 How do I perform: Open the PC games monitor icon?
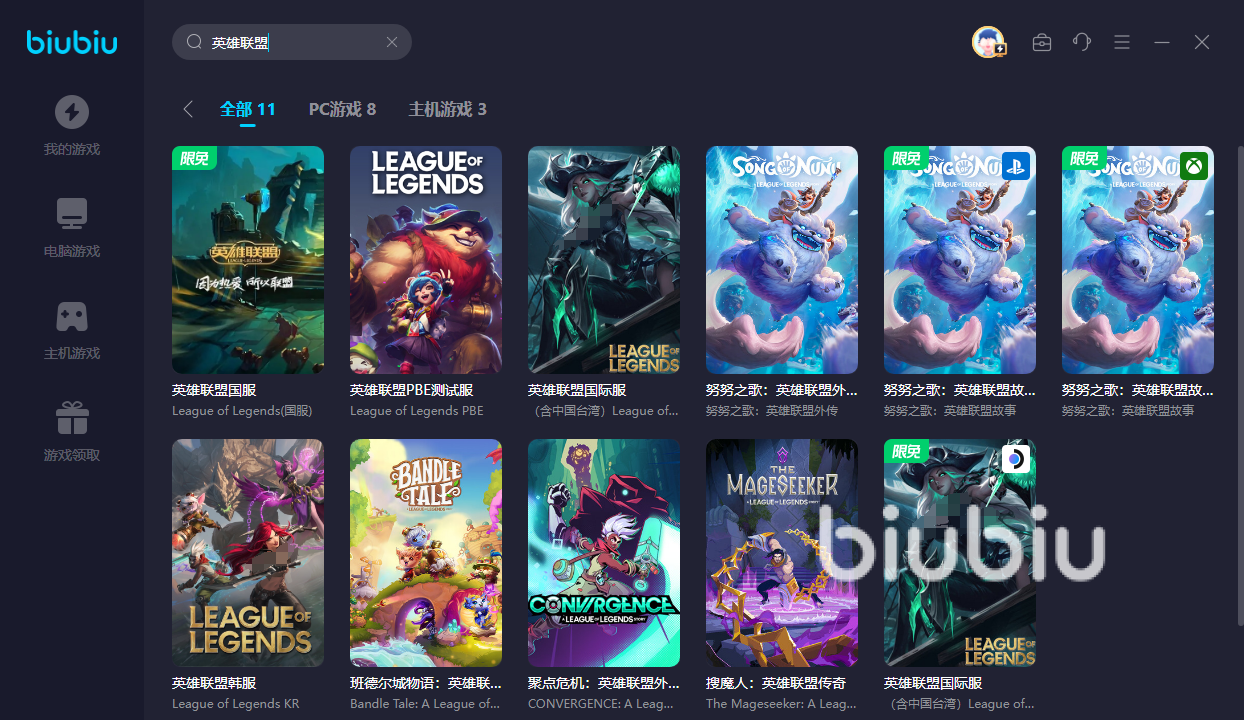point(71,213)
